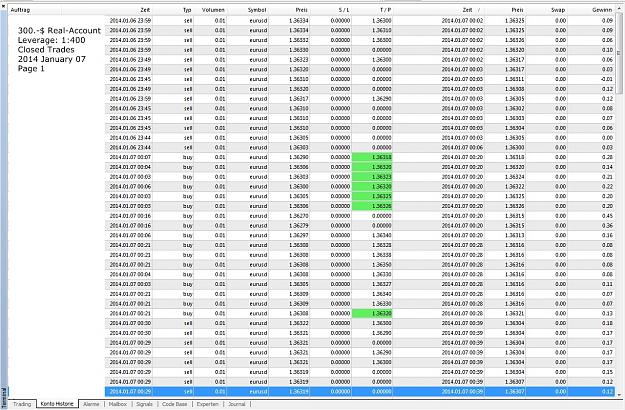Click the Gewinn cell showing 0.36
Image resolution: width=625 pixels, height=410 pixels.
591,226
